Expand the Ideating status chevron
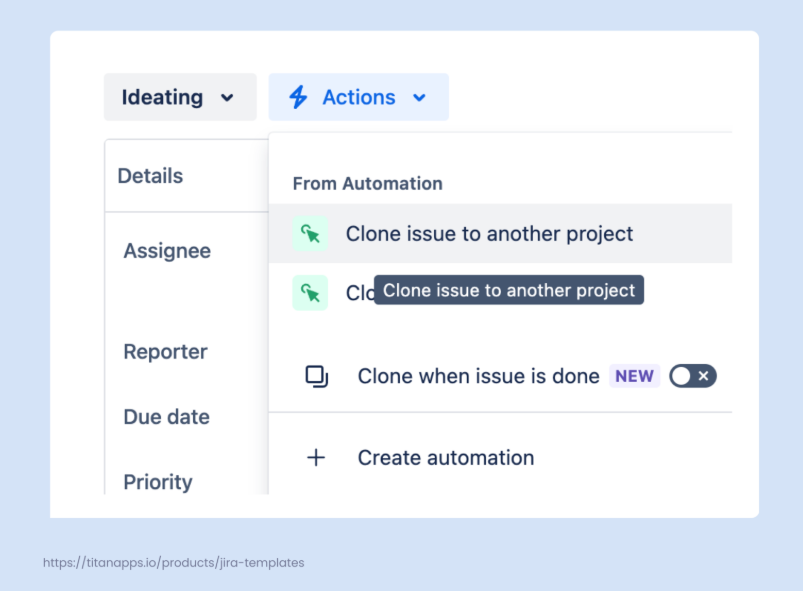The width and height of the screenshot is (803, 591). click(227, 98)
